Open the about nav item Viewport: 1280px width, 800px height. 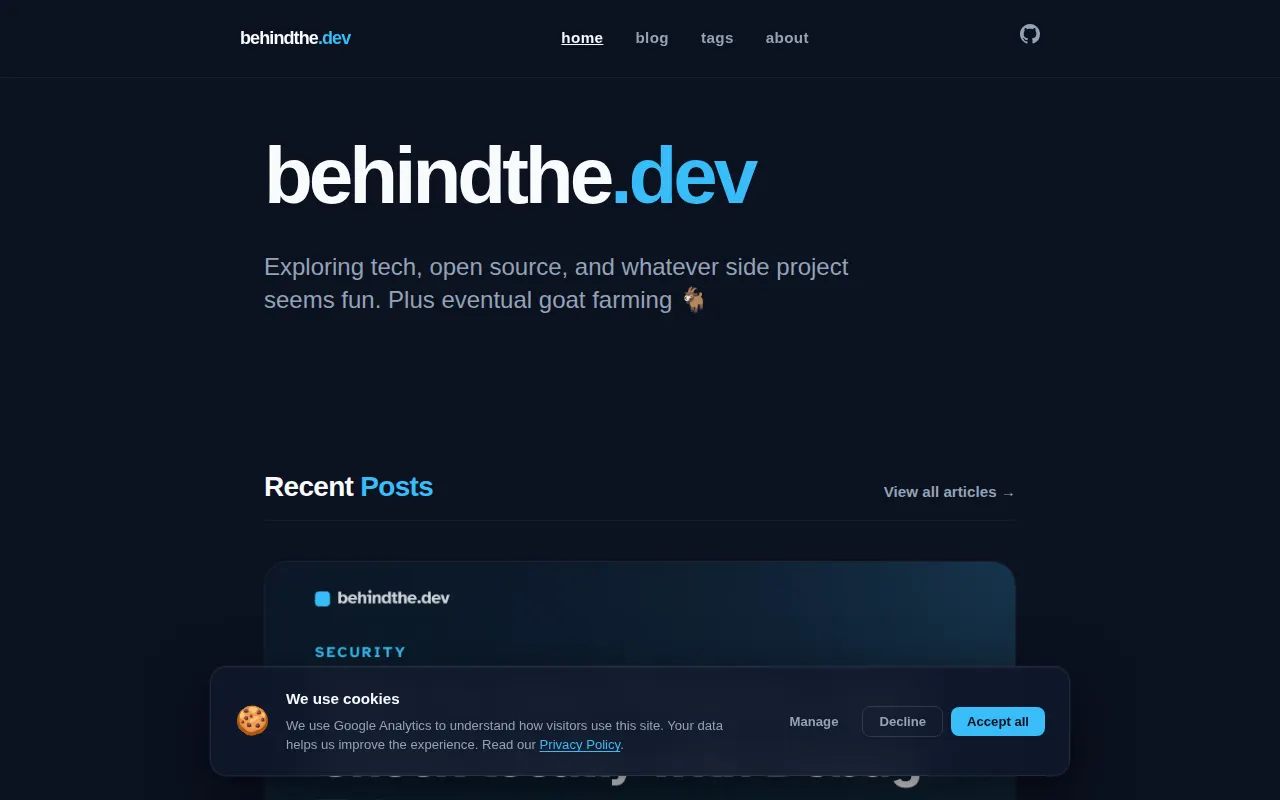pos(787,38)
